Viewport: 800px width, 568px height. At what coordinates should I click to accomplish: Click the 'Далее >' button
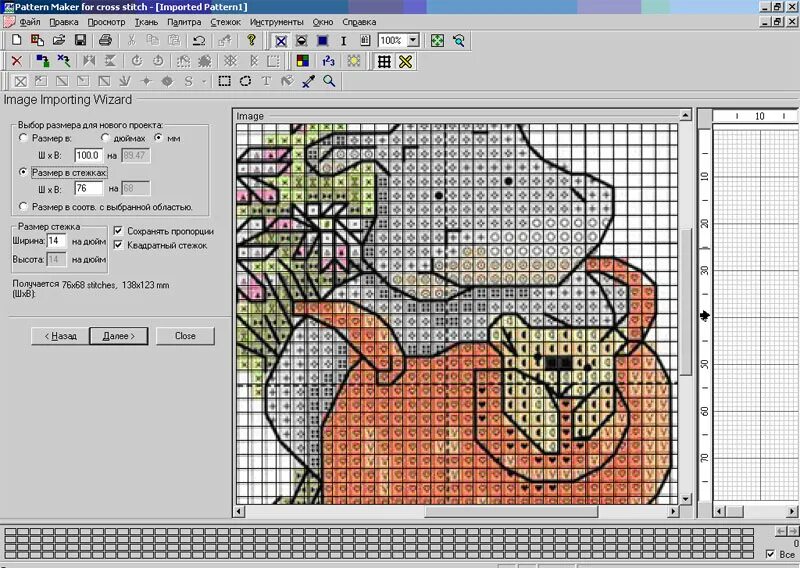pos(118,336)
